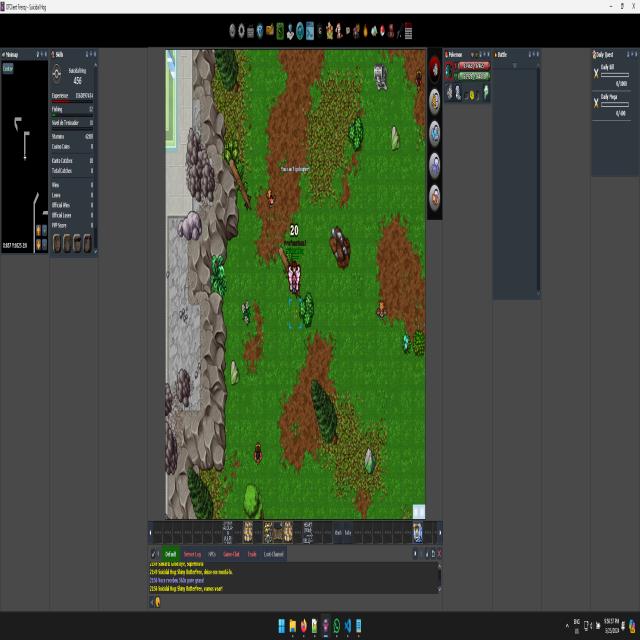This screenshot has width=640, height=640.
Task: Open WhatsApp from taskbar
Action: coord(337,626)
